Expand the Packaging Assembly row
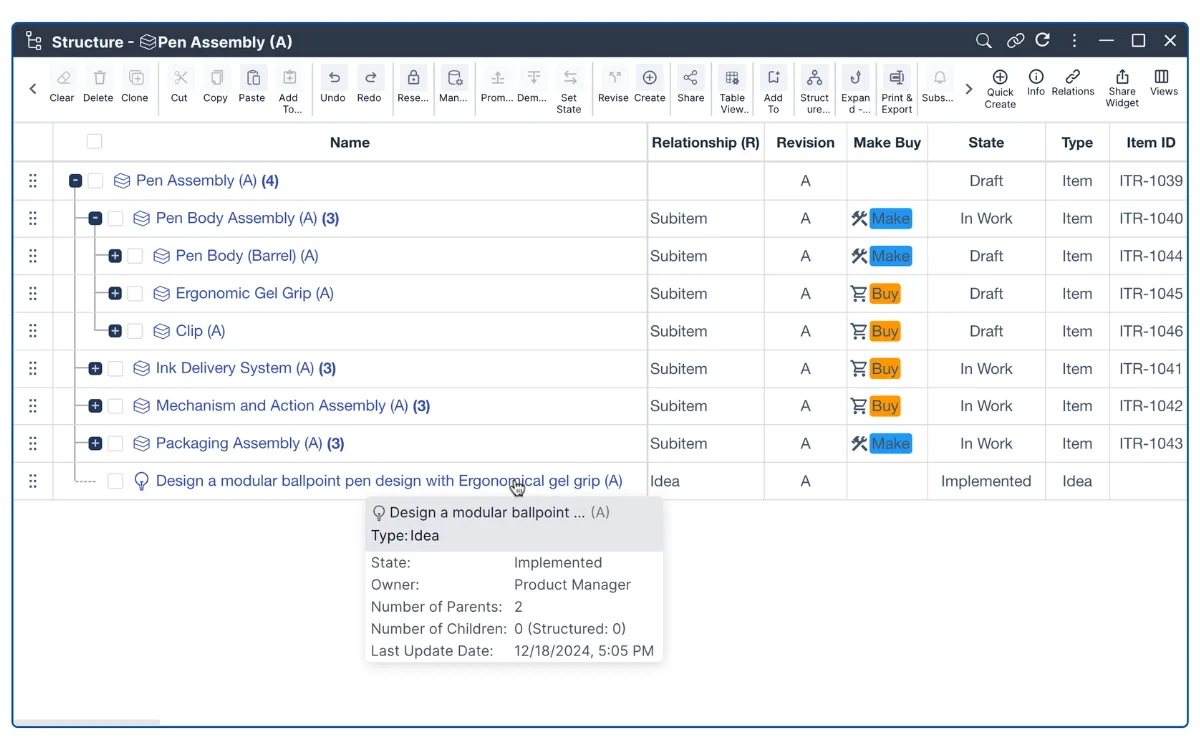1200x750 pixels. pos(95,444)
